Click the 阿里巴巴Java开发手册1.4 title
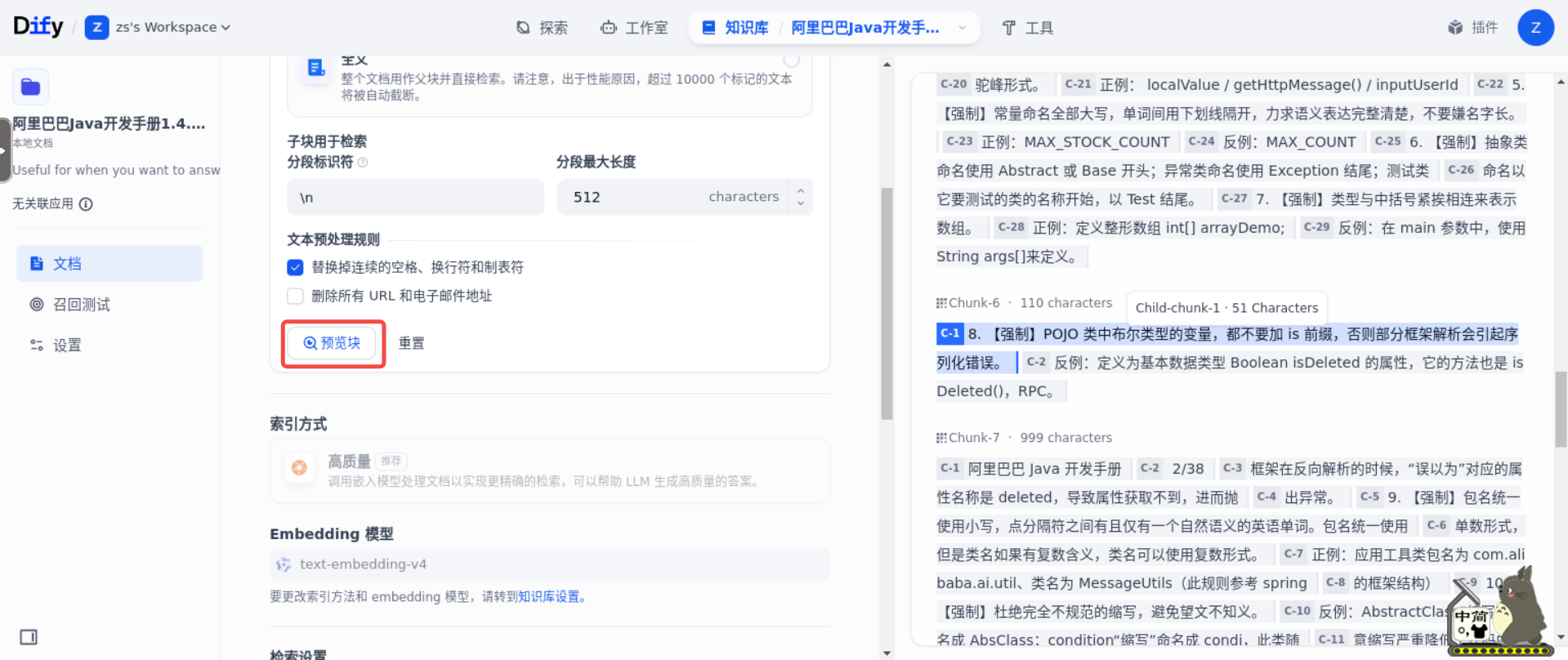Viewport: 1568px width, 660px height. click(109, 124)
